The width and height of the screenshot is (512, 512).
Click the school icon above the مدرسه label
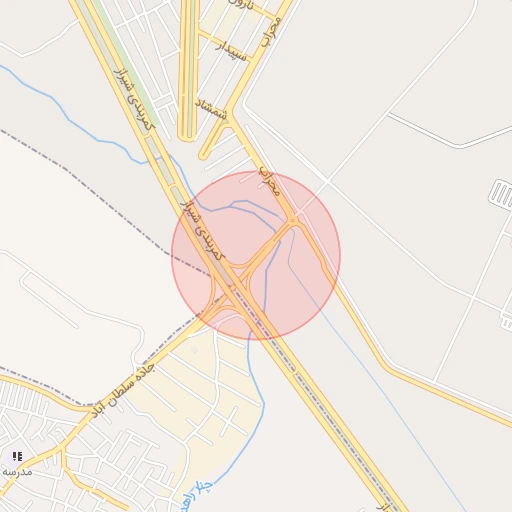click(x=17, y=456)
